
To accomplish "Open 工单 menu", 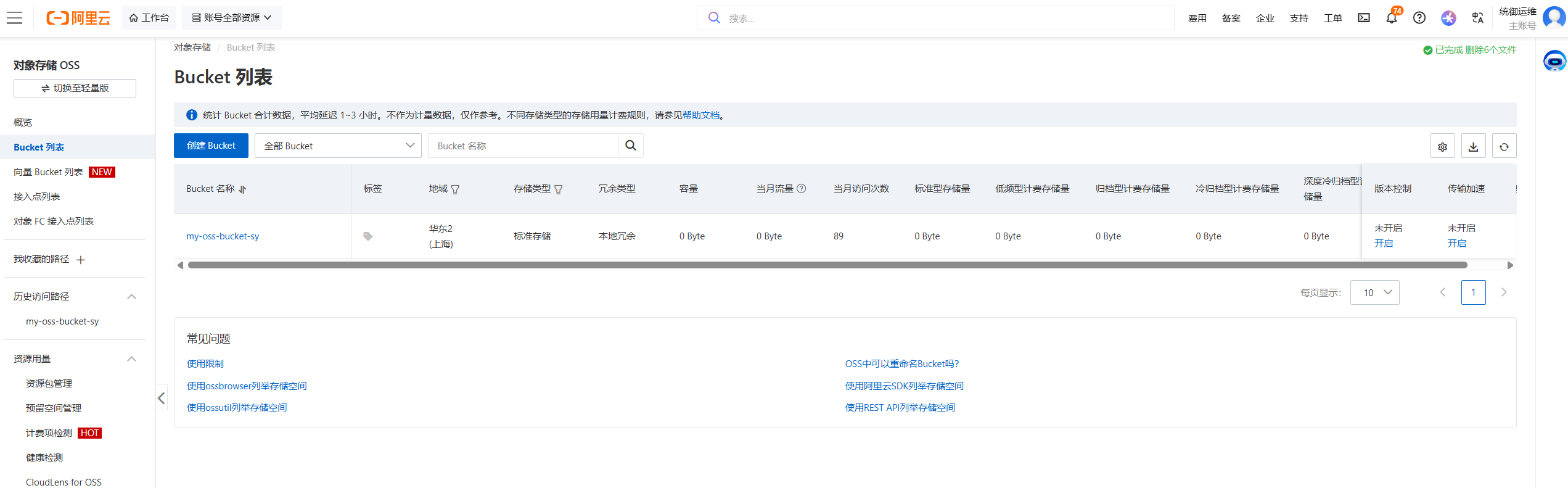I will (1333, 19).
